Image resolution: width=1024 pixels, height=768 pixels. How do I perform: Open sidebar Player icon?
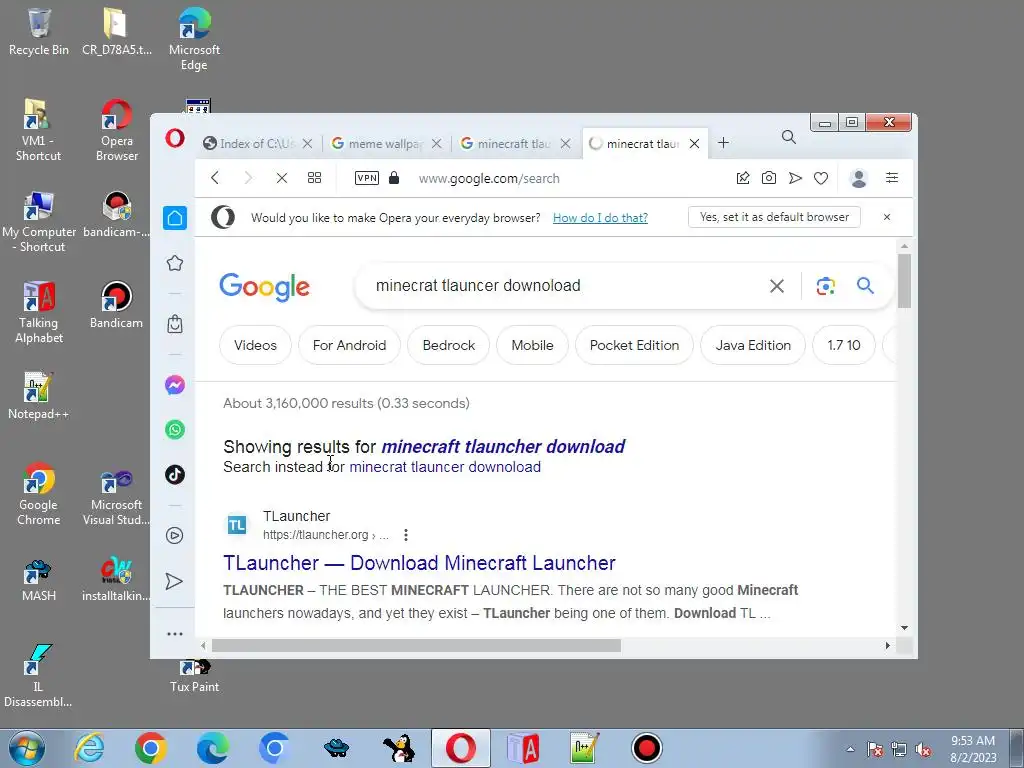[174, 536]
